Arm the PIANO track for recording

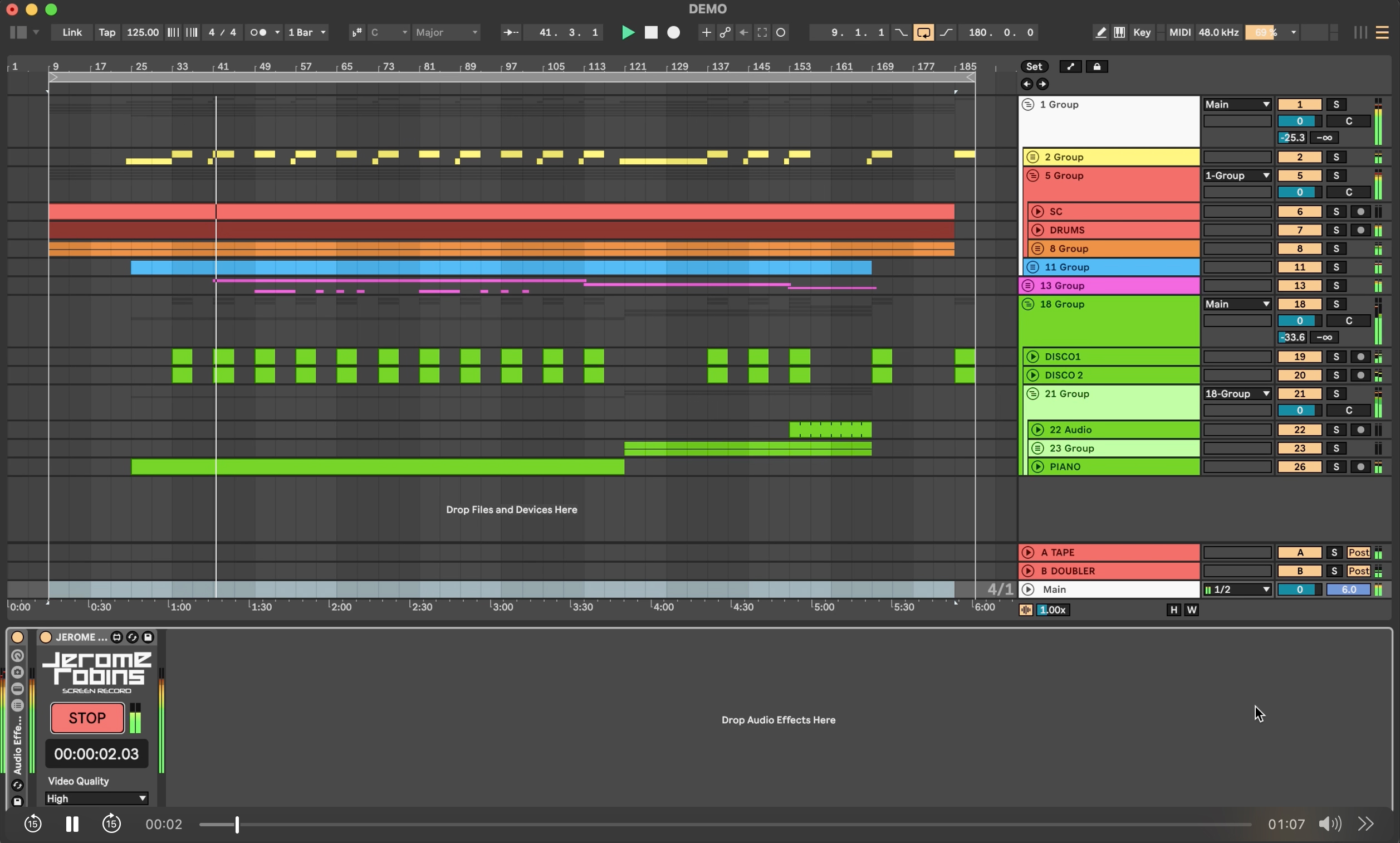tap(1360, 467)
